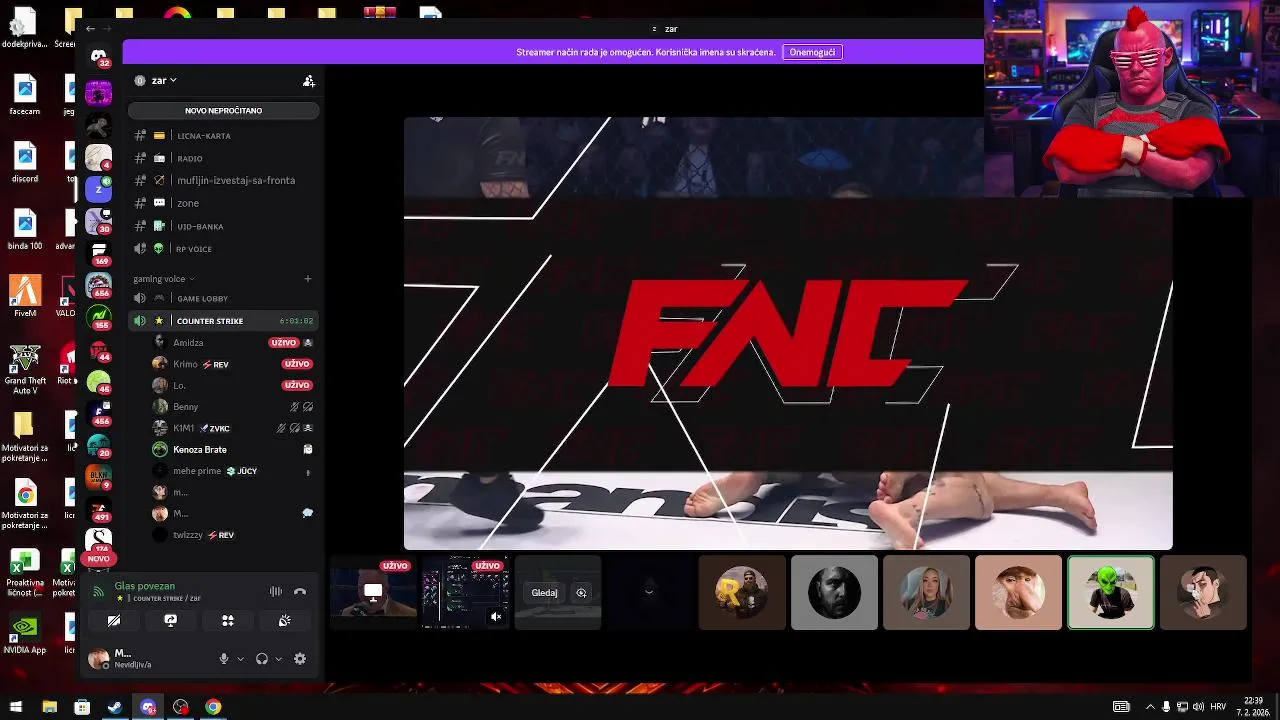Open the invite people icon beside zar
1280x720 pixels.
309,81
